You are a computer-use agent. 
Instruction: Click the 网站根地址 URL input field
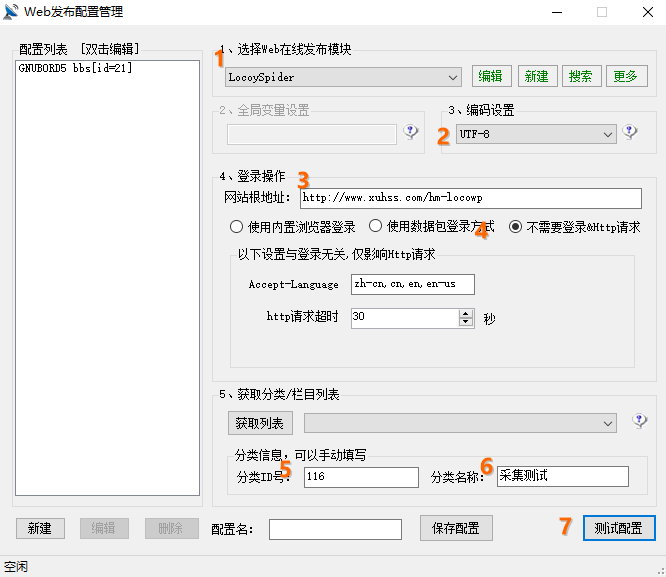[470, 198]
